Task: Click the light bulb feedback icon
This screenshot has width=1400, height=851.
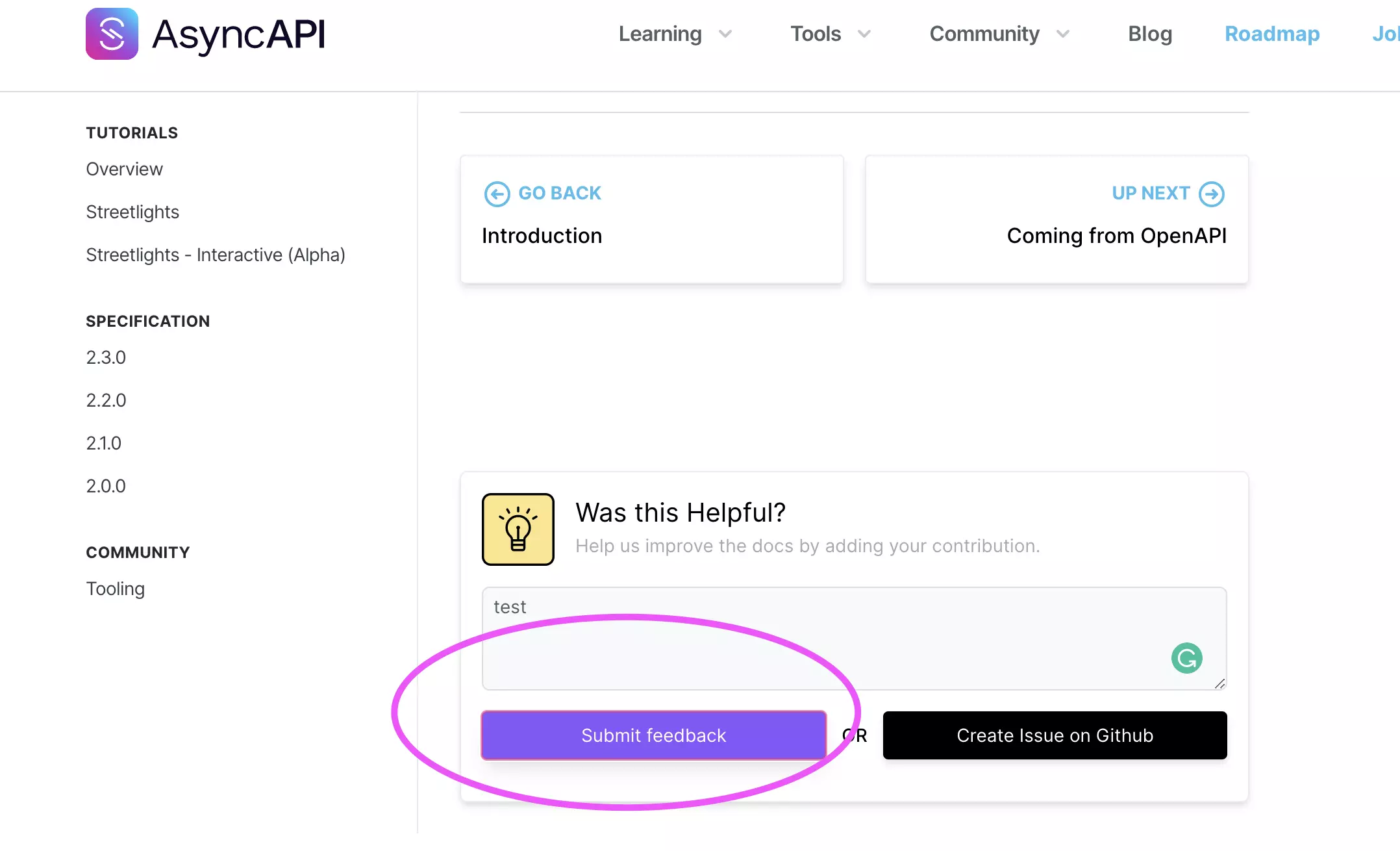Action: 518,529
